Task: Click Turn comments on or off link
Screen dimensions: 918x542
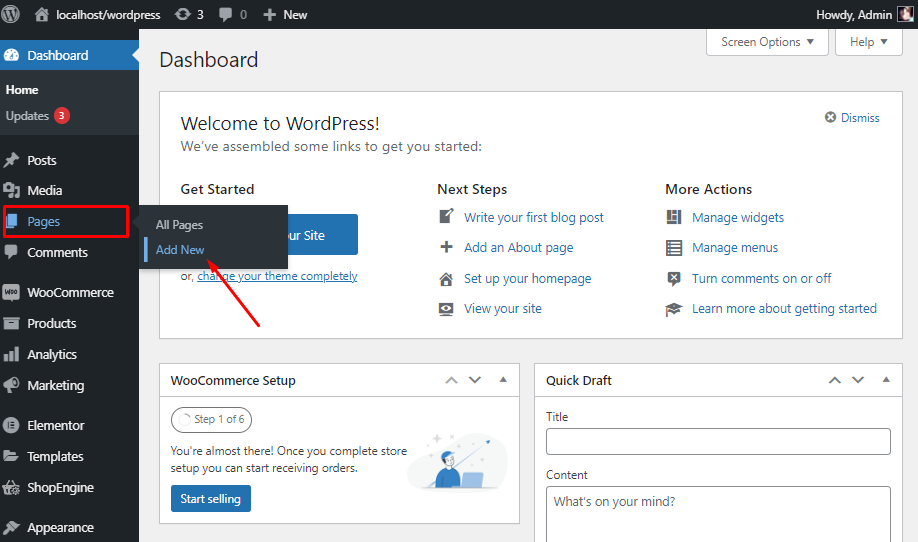Action: tap(761, 279)
